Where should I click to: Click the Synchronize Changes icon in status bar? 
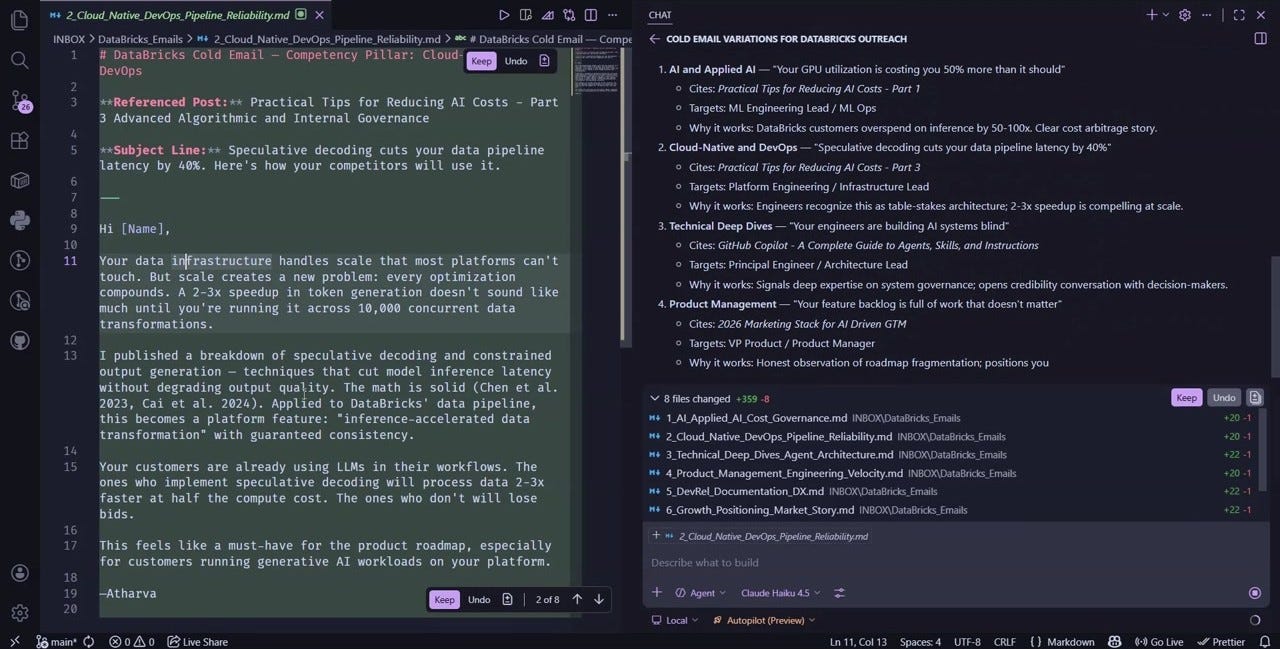pyautogui.click(x=89, y=642)
